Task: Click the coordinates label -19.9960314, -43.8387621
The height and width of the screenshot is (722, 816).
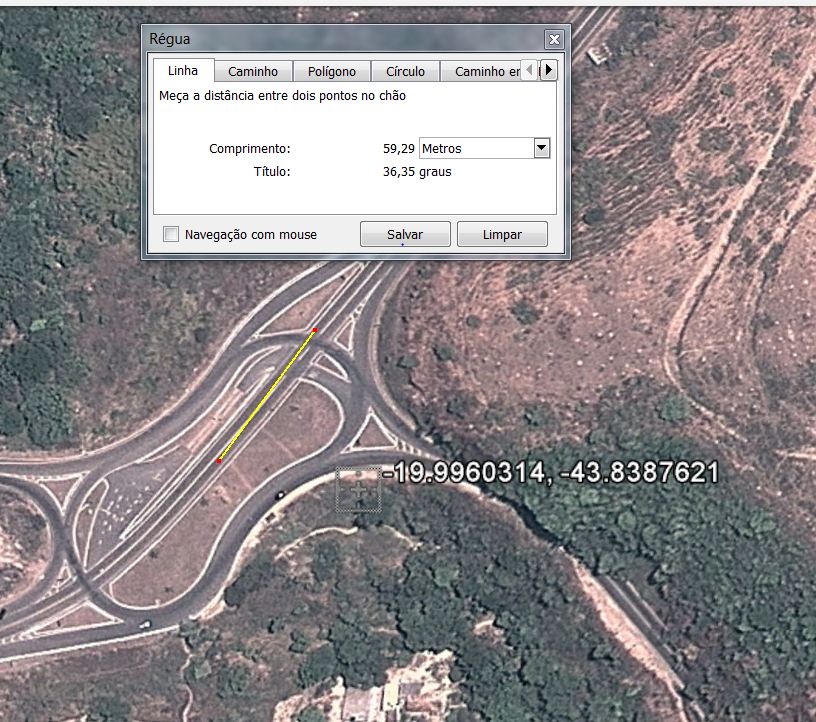Action: point(551,472)
